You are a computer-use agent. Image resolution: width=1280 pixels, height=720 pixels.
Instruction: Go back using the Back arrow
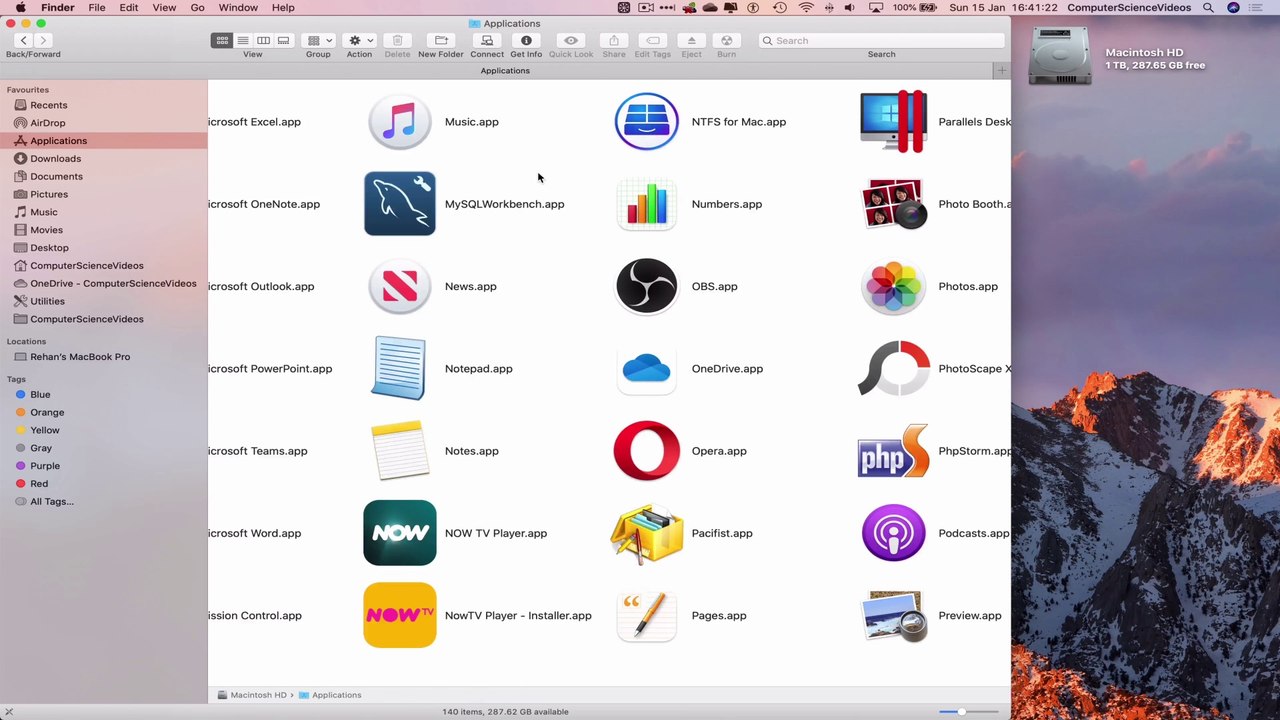(x=23, y=40)
